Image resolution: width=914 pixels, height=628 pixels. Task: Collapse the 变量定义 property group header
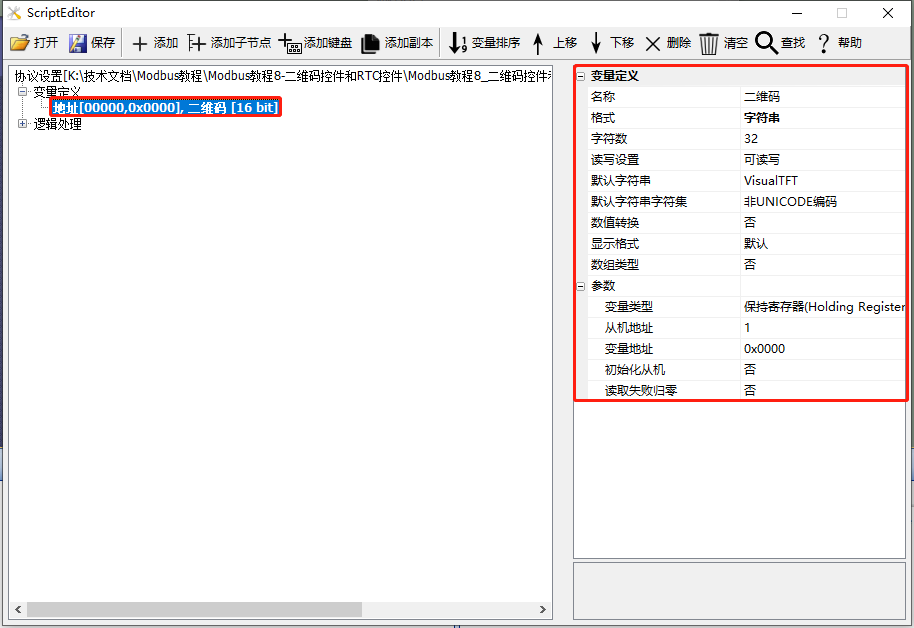coord(581,76)
